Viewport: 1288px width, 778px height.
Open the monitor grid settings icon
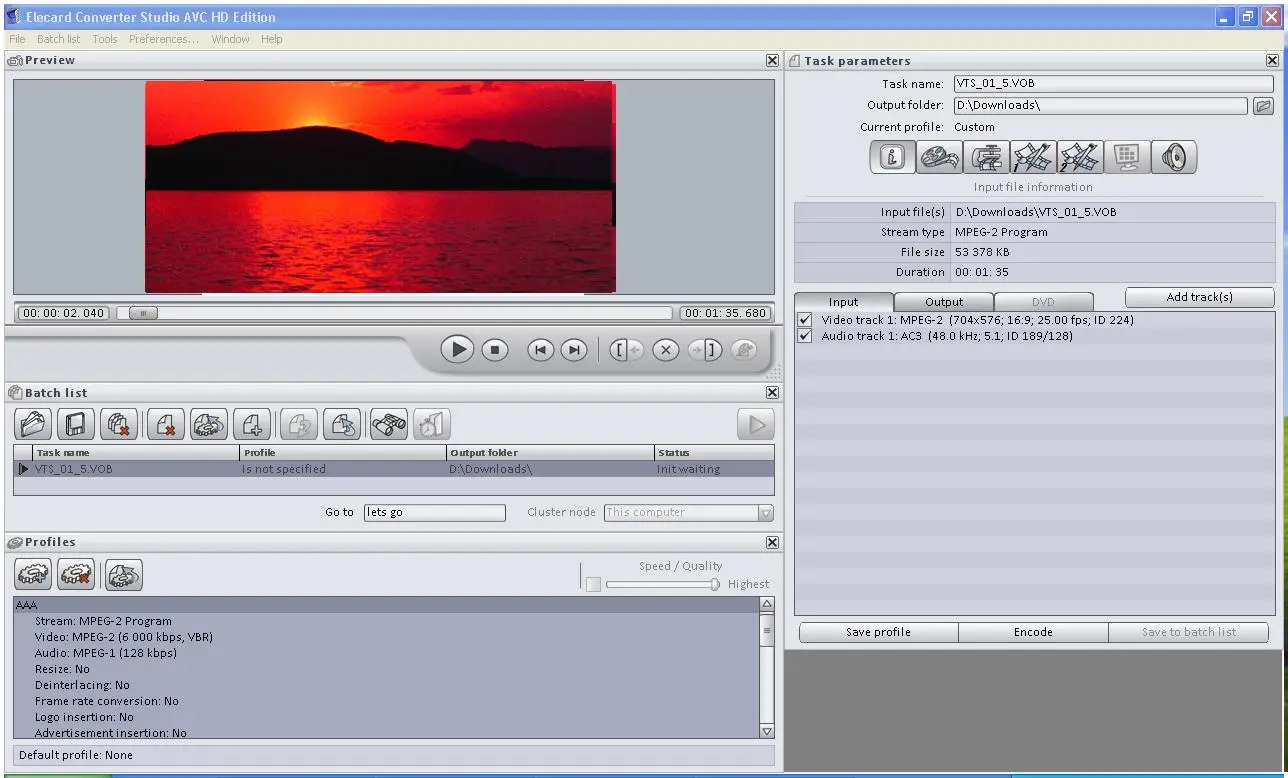pos(1127,157)
